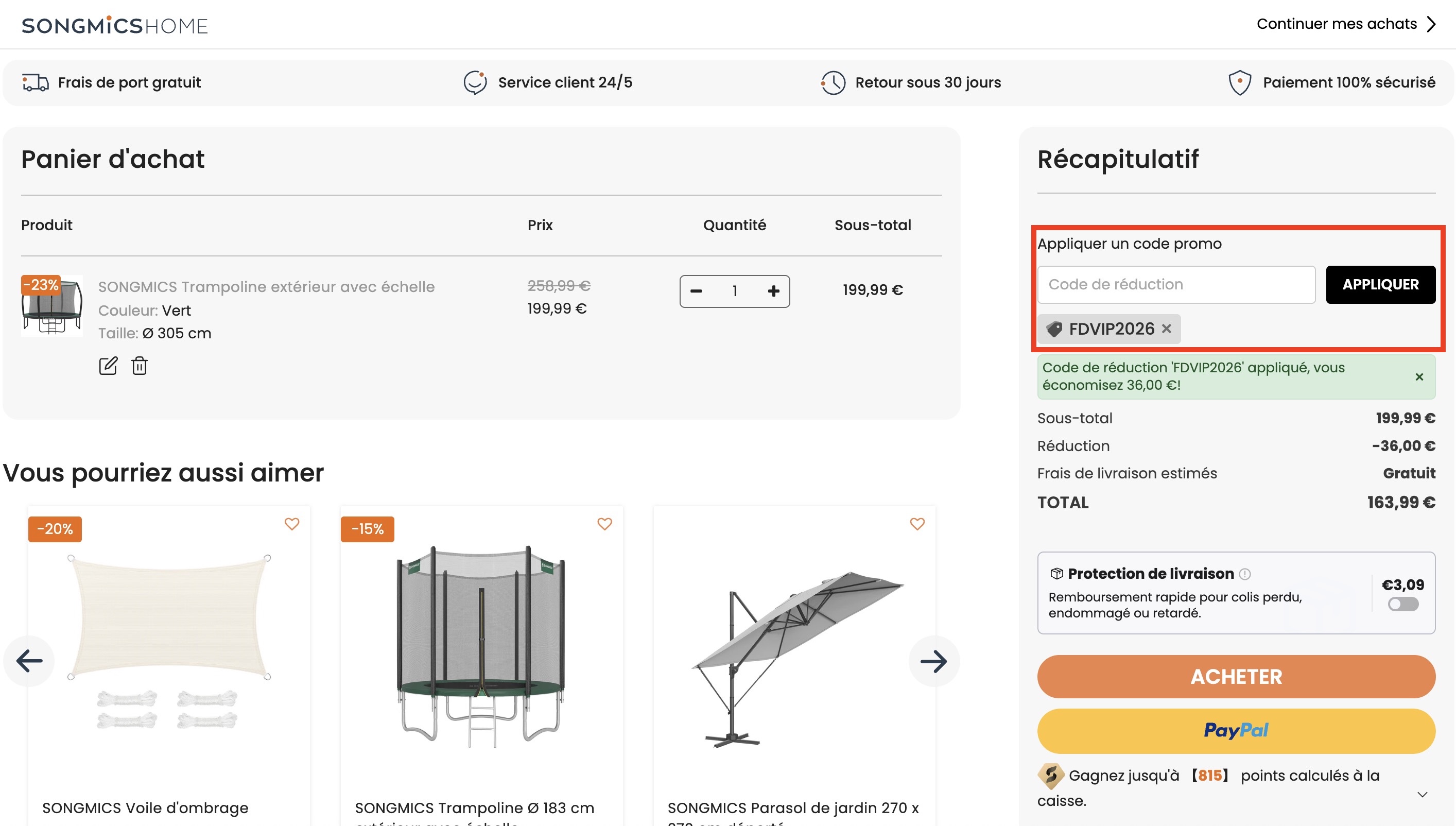Click the Taille Ø 305 cm text
Image resolution: width=1456 pixels, height=826 pixels.
[x=154, y=333]
